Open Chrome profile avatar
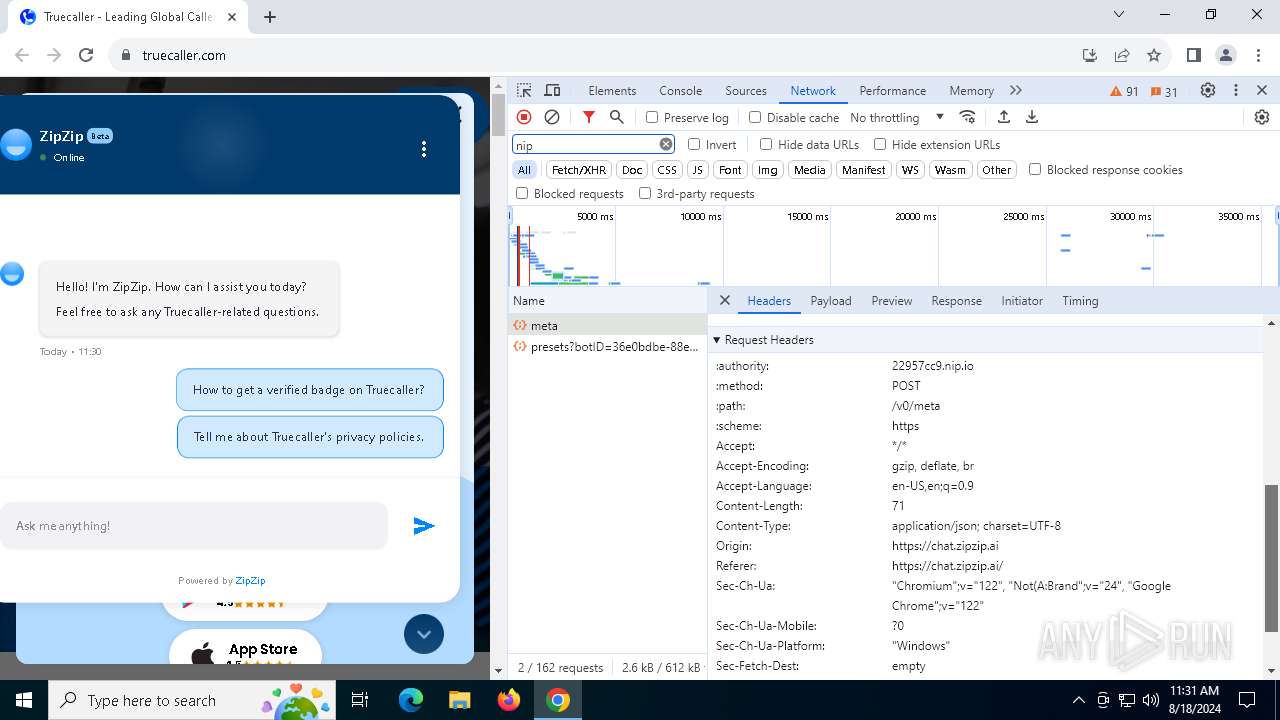Image resolution: width=1280 pixels, height=720 pixels. coord(1226,55)
